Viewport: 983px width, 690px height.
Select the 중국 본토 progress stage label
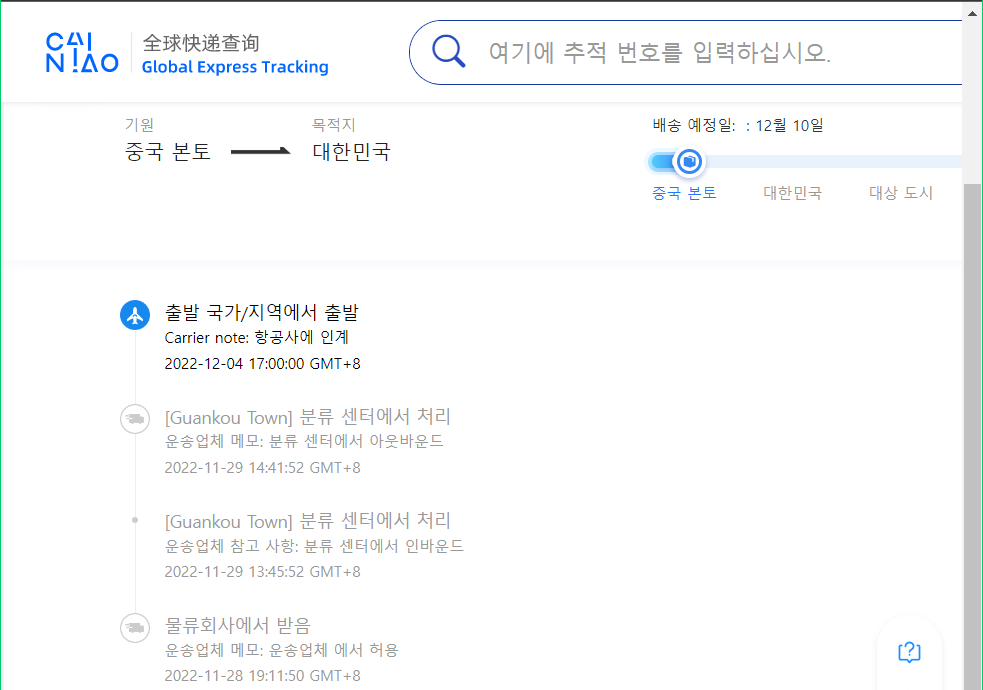tap(684, 193)
